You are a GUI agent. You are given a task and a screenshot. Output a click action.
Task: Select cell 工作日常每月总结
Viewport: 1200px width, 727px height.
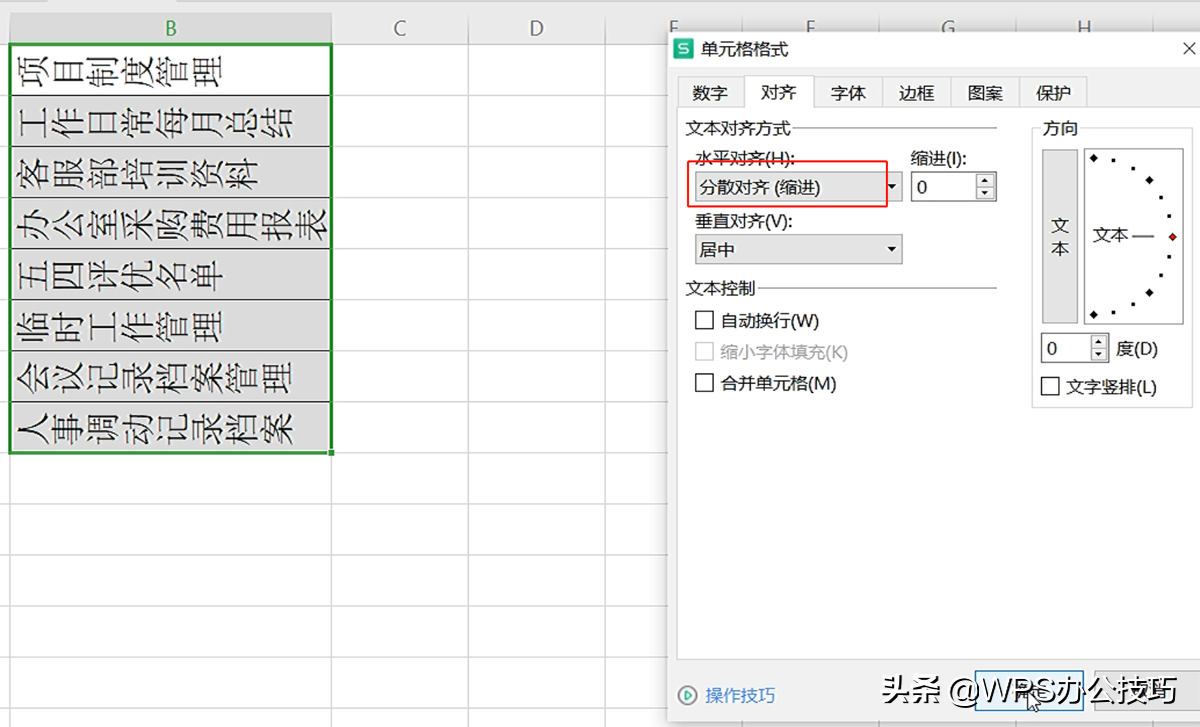[x=170, y=122]
